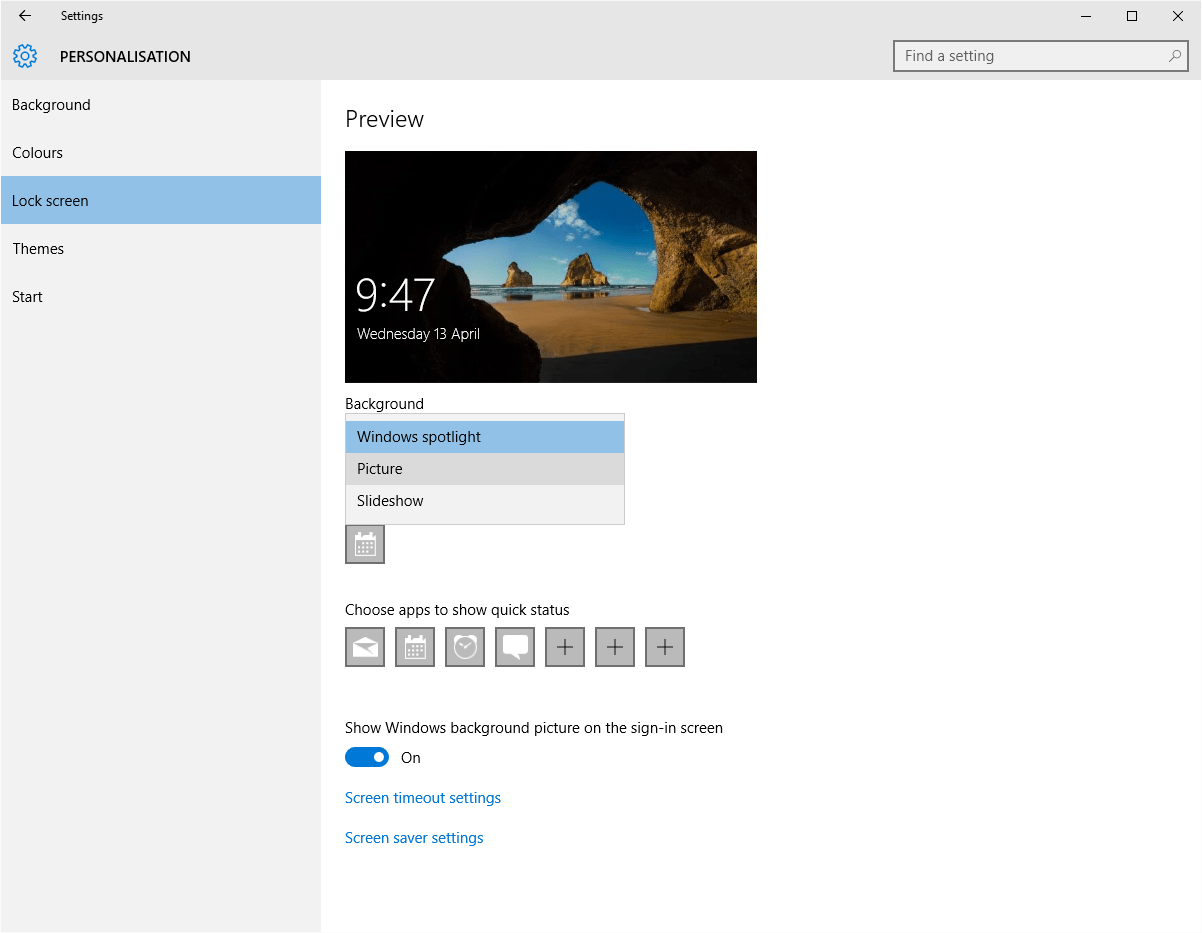This screenshot has height=933, width=1202.
Task: Click the Personalisation gear icon
Action: coord(25,56)
